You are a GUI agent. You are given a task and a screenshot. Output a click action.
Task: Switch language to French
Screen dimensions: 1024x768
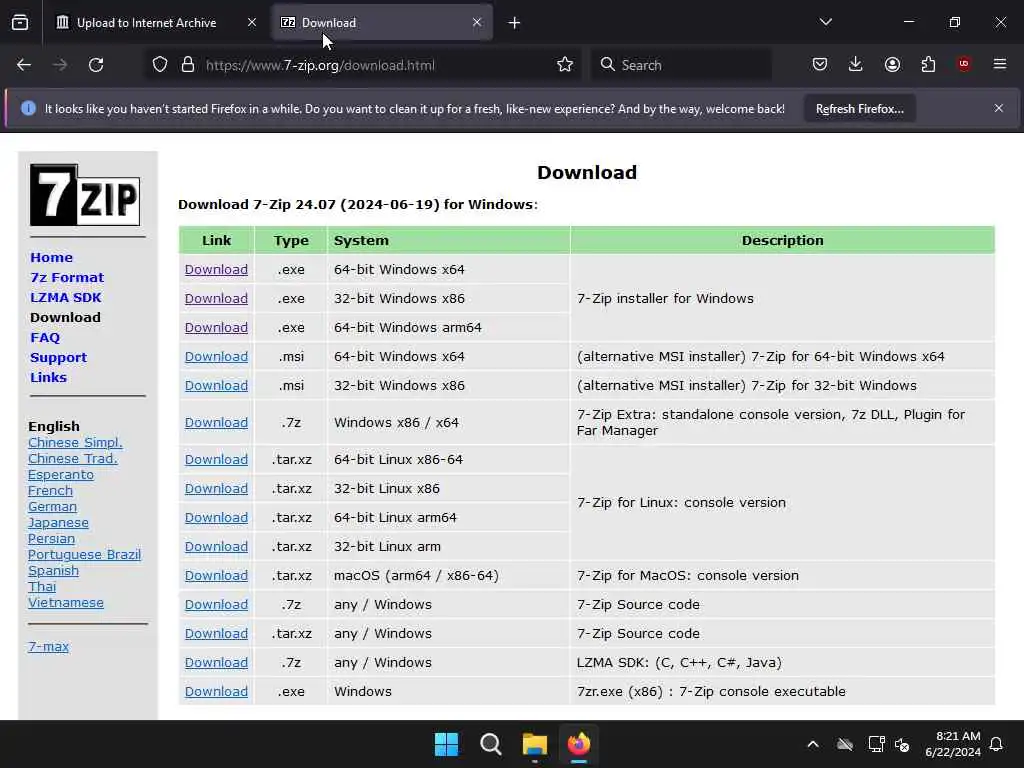tap(50, 490)
